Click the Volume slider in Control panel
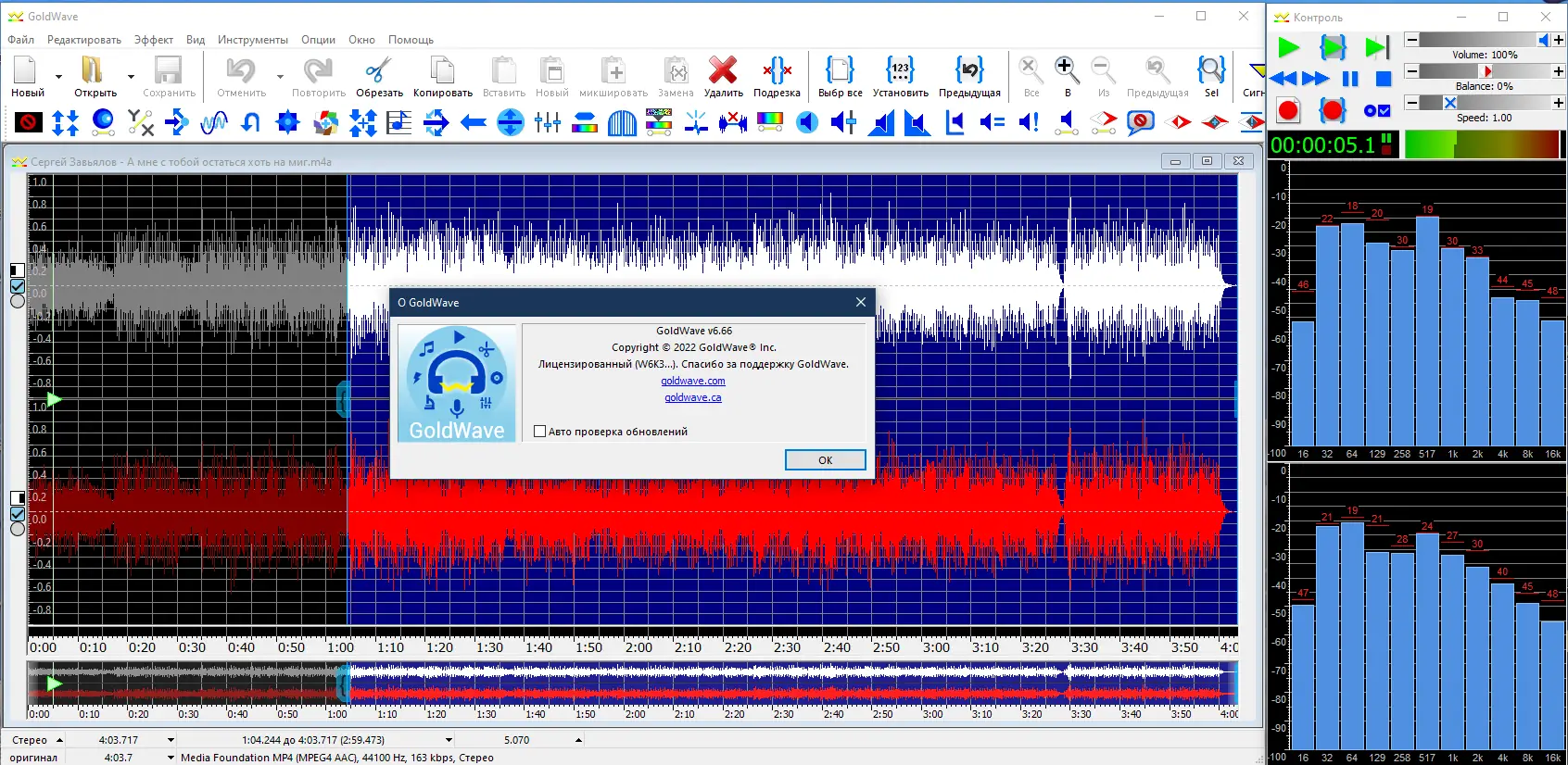 coord(1483,40)
